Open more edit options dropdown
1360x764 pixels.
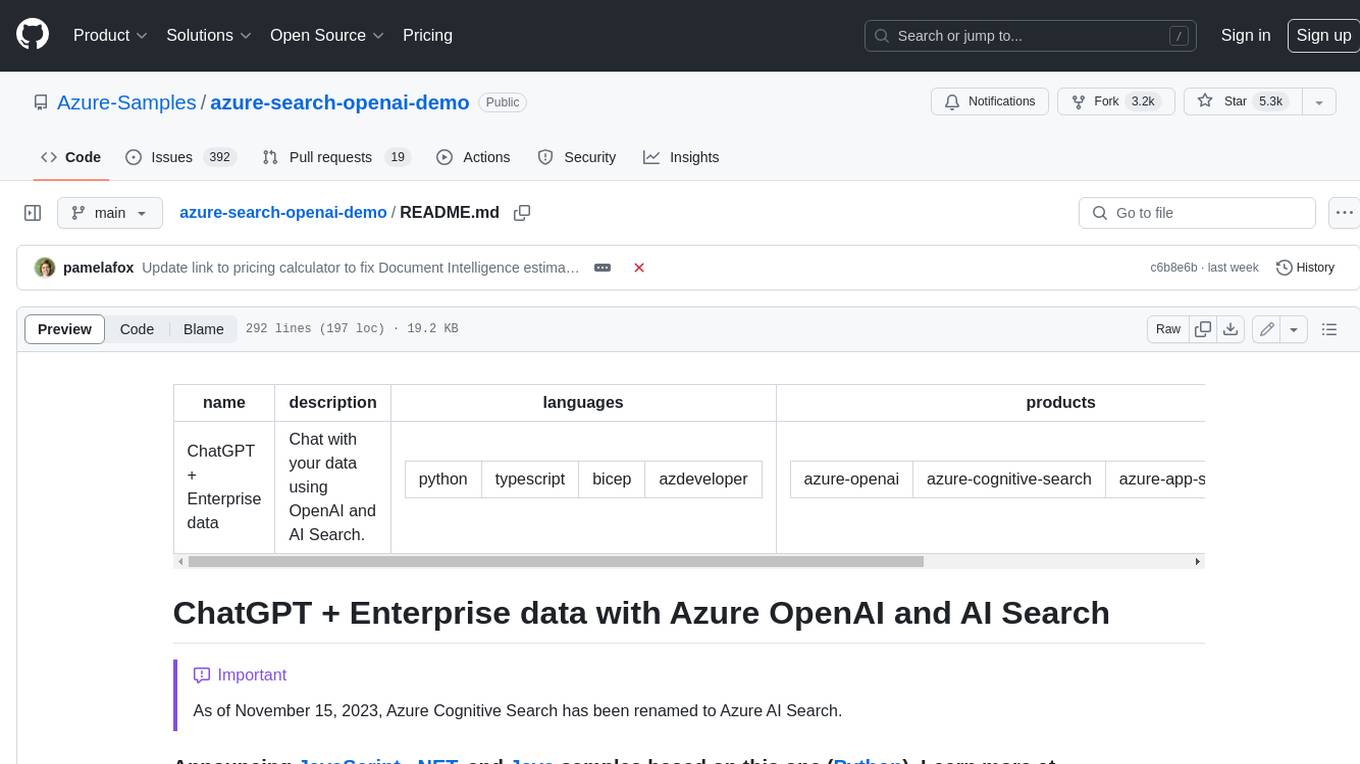[1294, 329]
